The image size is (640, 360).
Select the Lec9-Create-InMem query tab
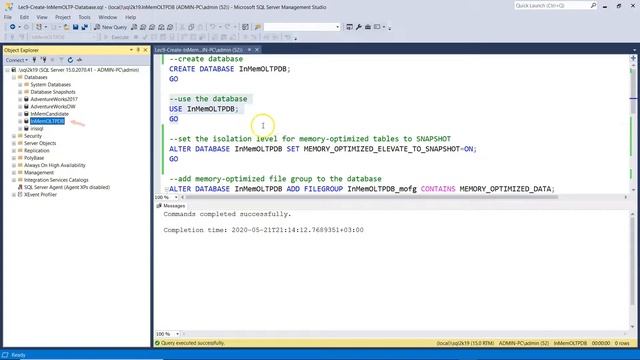(199, 50)
